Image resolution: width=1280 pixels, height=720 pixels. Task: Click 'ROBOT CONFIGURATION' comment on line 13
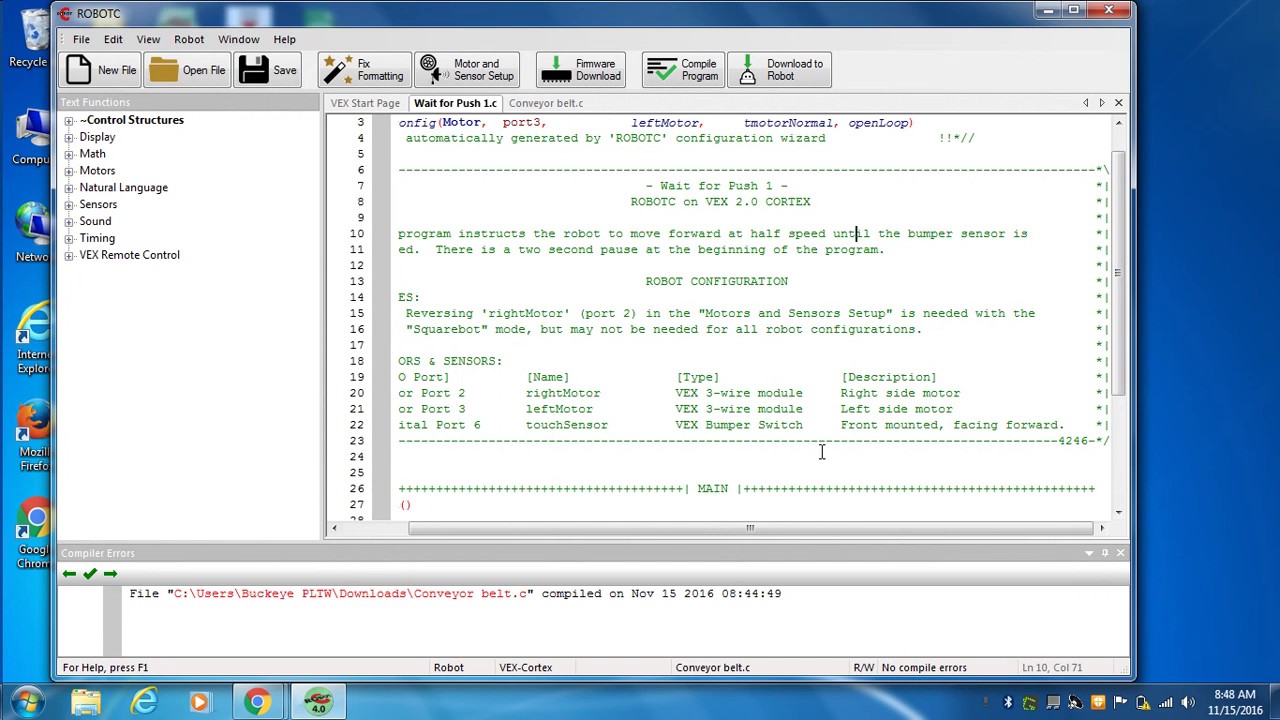pyautogui.click(x=716, y=282)
